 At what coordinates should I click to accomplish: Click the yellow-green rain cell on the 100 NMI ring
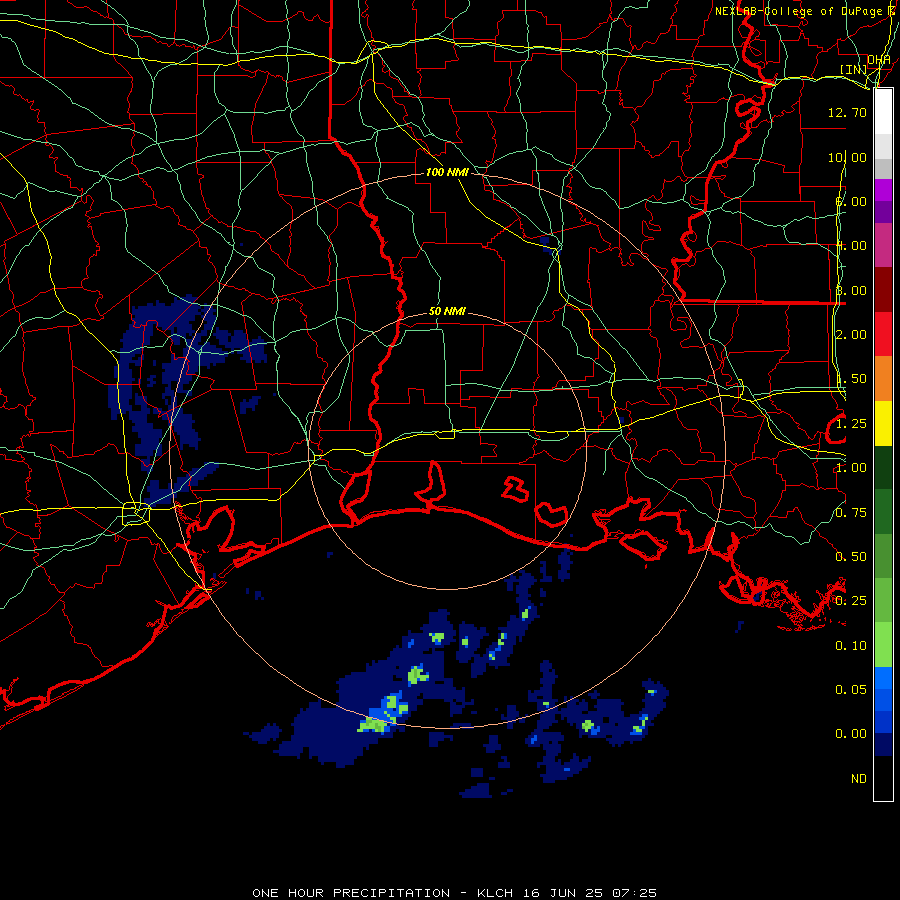[x=373, y=725]
